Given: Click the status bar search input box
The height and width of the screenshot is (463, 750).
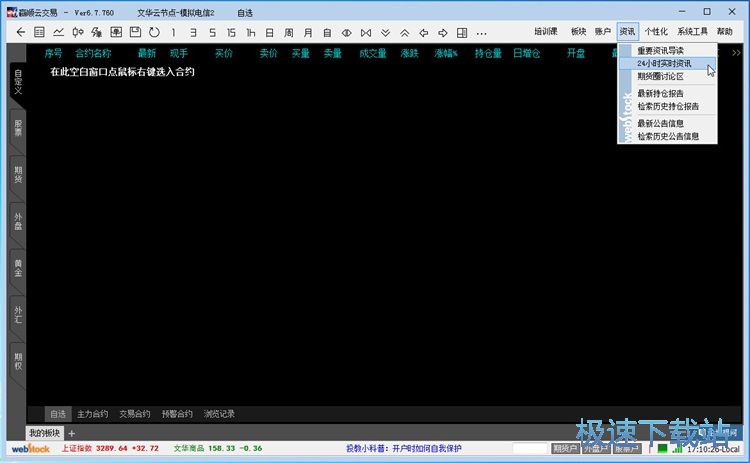Looking at the screenshot, I should point(530,449).
